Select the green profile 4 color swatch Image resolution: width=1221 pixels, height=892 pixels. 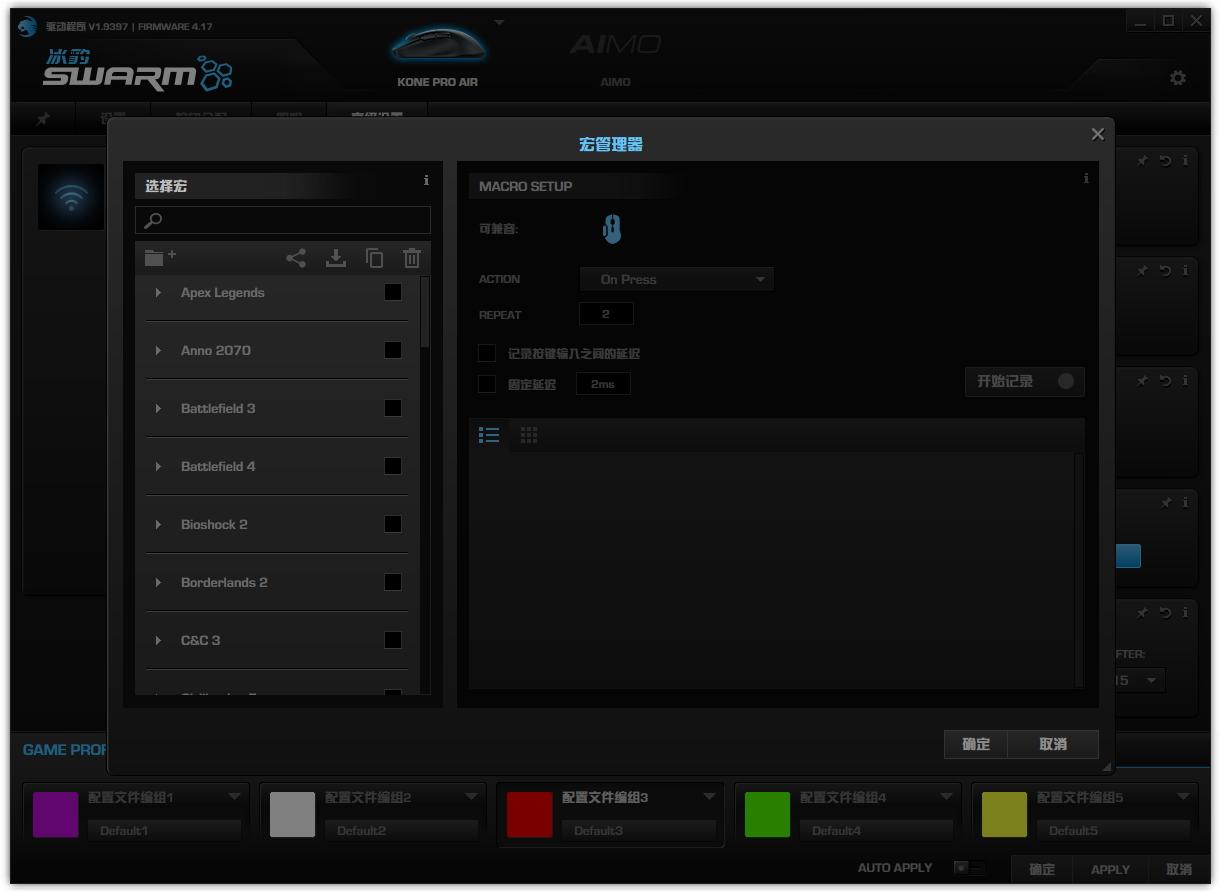(767, 814)
